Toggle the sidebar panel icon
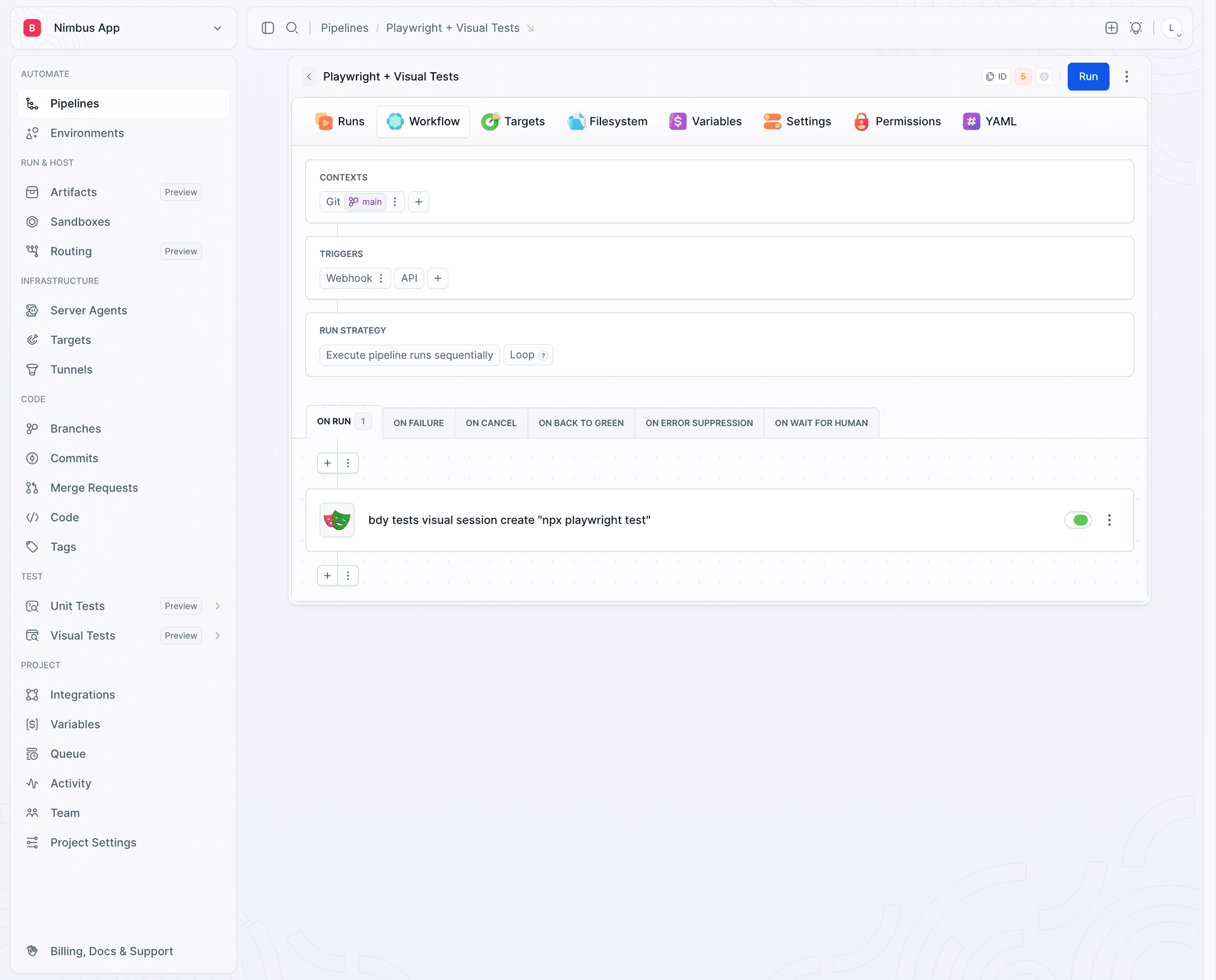 [268, 28]
